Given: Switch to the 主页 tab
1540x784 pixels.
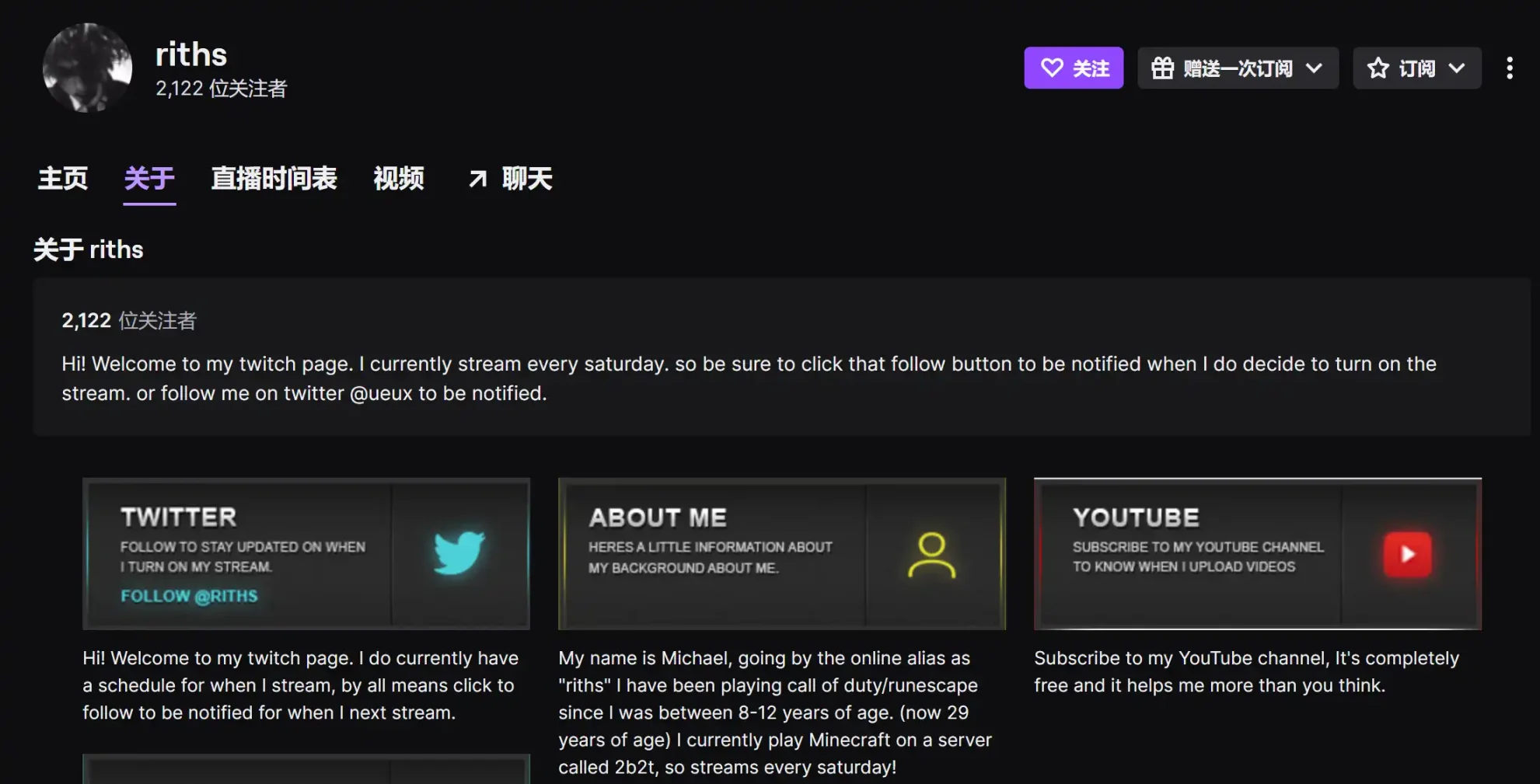Looking at the screenshot, I should point(63,178).
